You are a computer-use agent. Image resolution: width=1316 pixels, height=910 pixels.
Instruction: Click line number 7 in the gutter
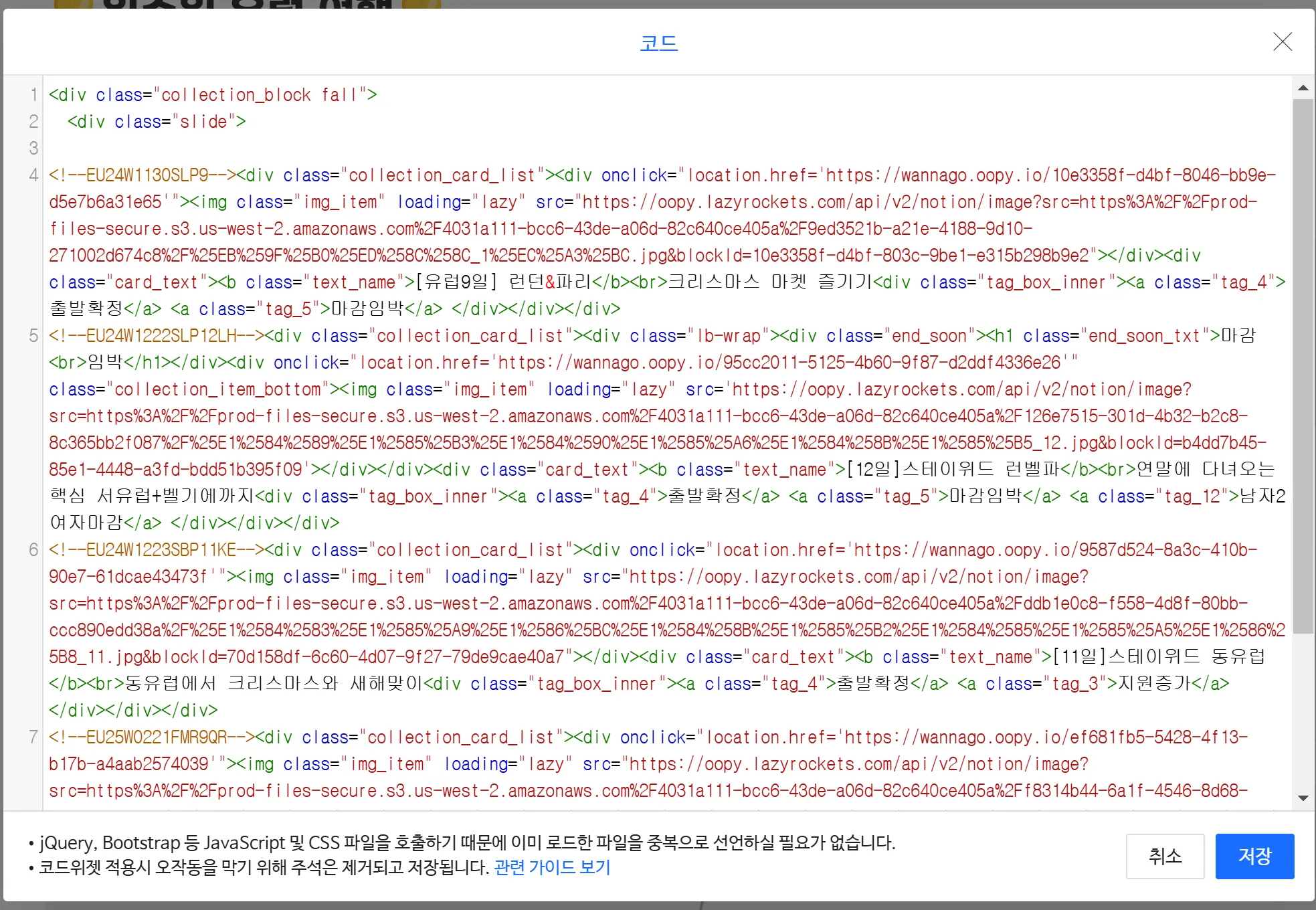(x=33, y=737)
